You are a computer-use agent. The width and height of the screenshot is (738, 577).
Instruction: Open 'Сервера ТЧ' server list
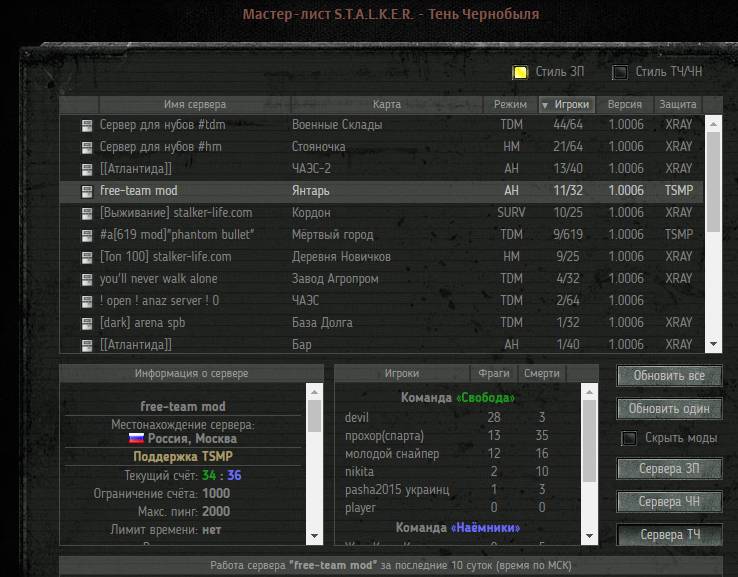pyautogui.click(x=669, y=535)
